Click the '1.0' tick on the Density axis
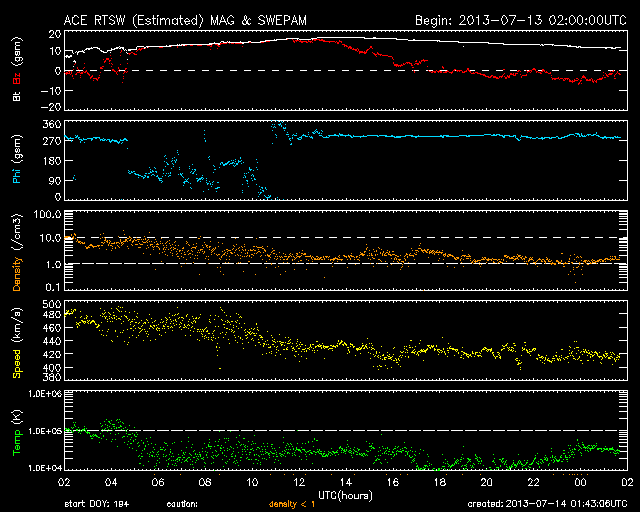This screenshot has height=512, width=640. click(x=53, y=265)
